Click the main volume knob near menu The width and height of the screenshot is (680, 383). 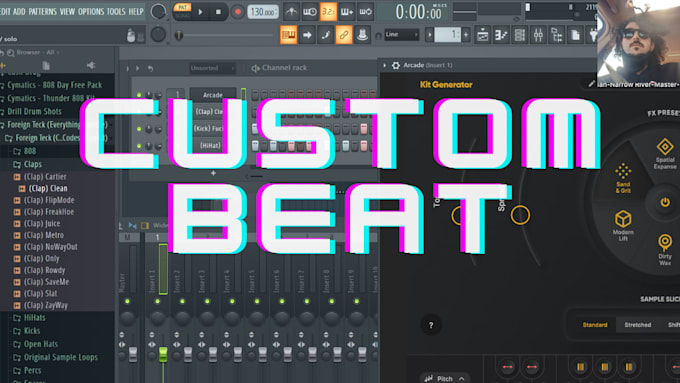158,12
